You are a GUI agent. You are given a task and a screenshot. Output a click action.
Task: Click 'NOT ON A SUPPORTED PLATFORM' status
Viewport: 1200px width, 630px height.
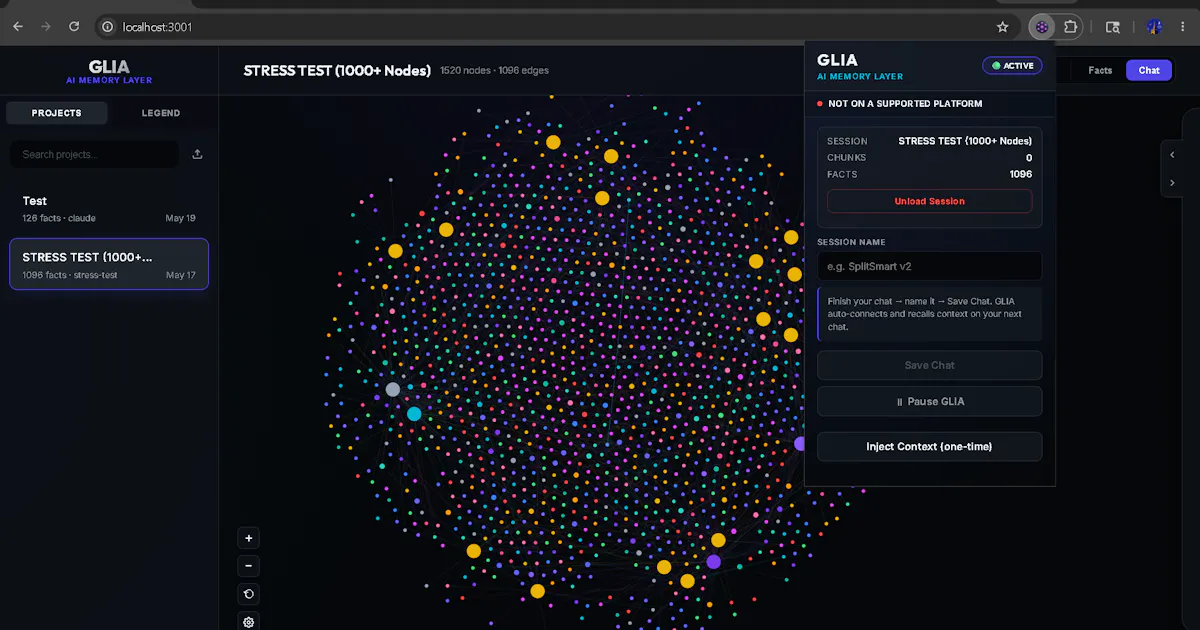coord(905,103)
